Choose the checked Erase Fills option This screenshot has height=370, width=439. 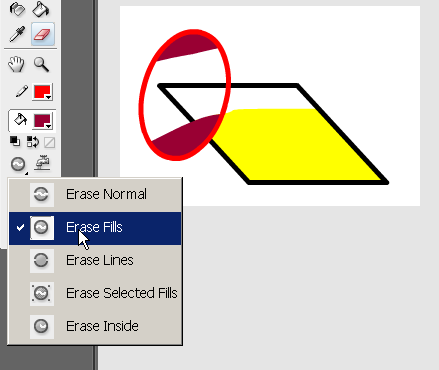tap(95, 228)
